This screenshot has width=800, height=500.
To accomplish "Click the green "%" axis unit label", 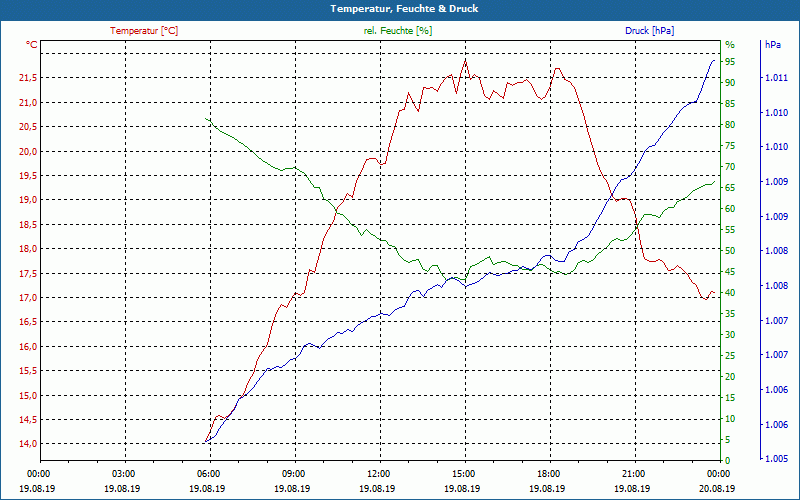I will pyautogui.click(x=730, y=45).
